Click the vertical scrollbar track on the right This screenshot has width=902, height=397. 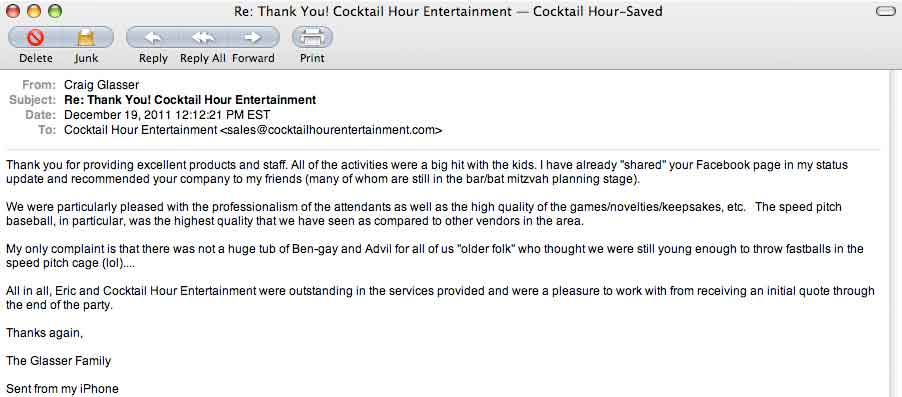coord(895,233)
